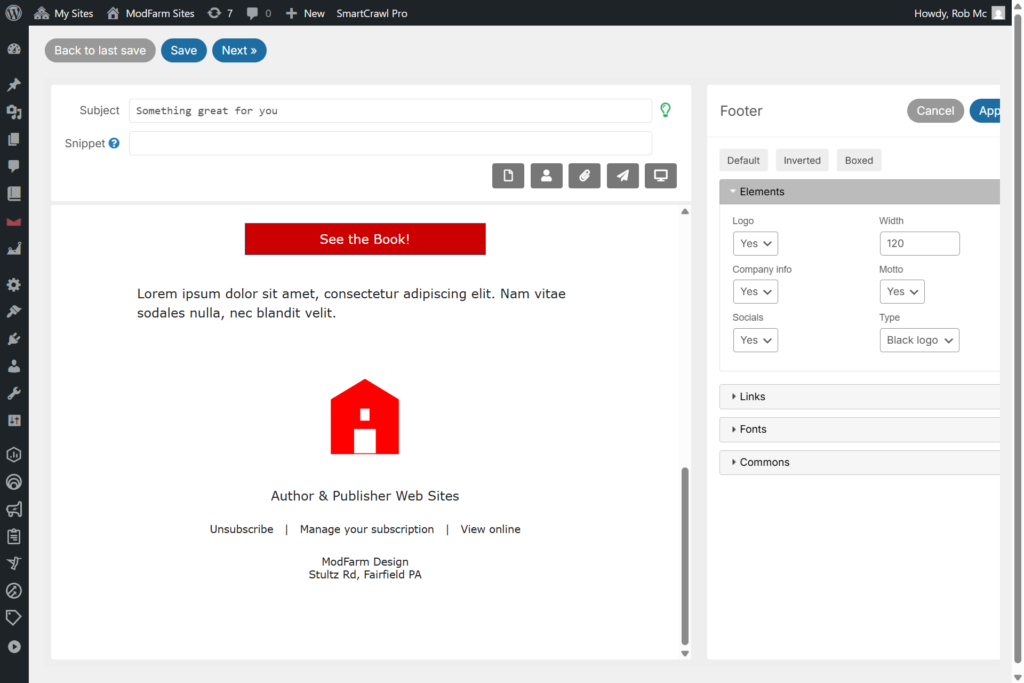
Task: Change the Type Black logo dropdown
Action: click(919, 340)
